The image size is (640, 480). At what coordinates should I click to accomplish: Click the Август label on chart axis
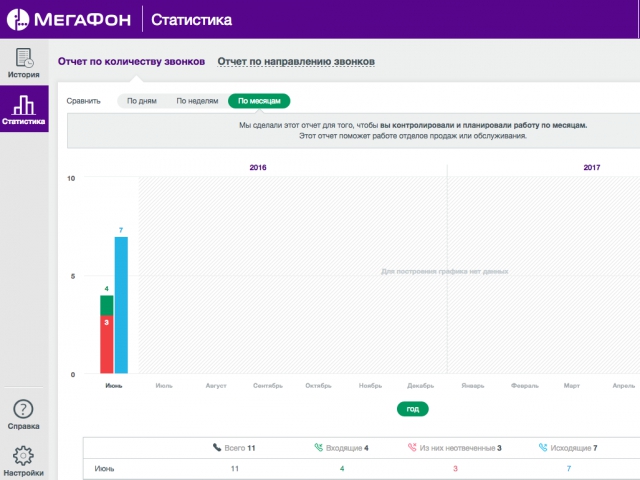[216, 386]
